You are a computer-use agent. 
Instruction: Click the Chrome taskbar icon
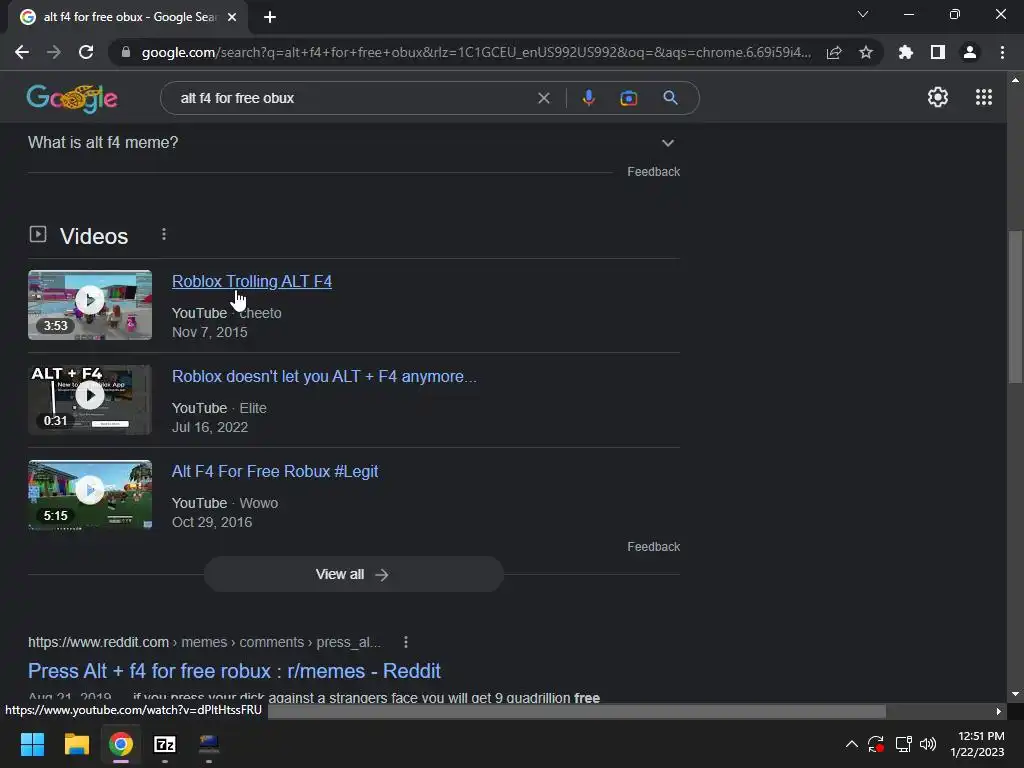point(121,744)
